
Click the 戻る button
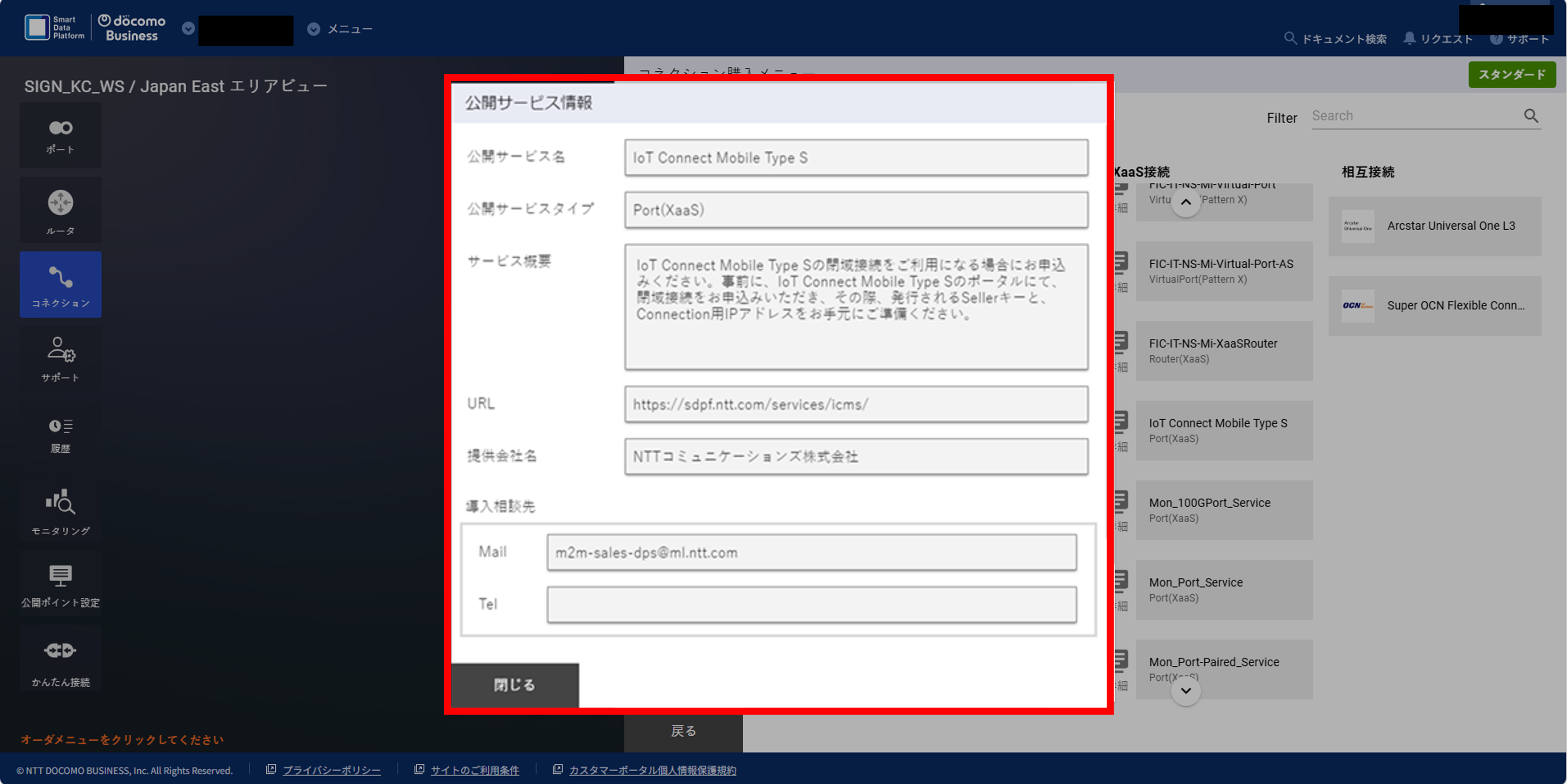[x=683, y=731]
